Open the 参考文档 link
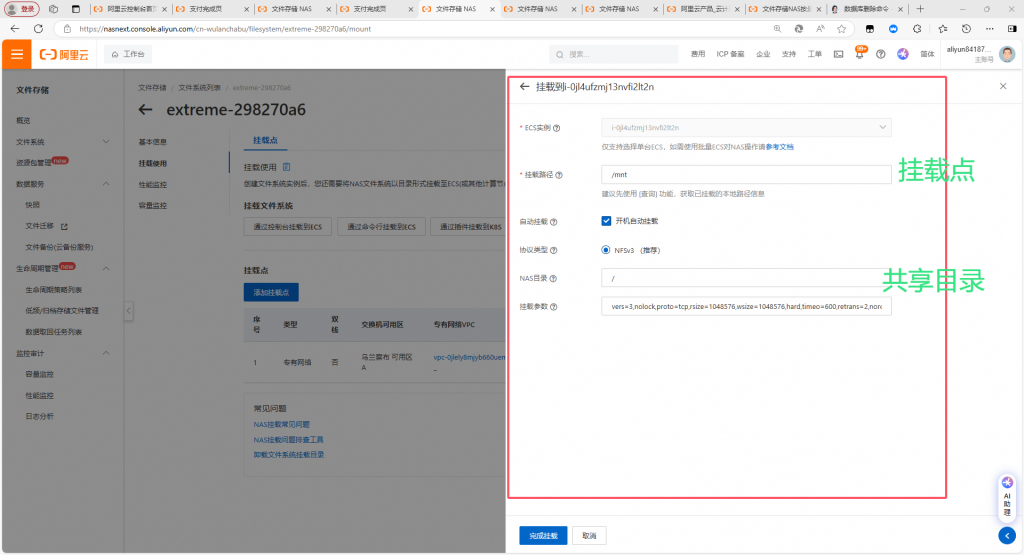 (x=779, y=147)
